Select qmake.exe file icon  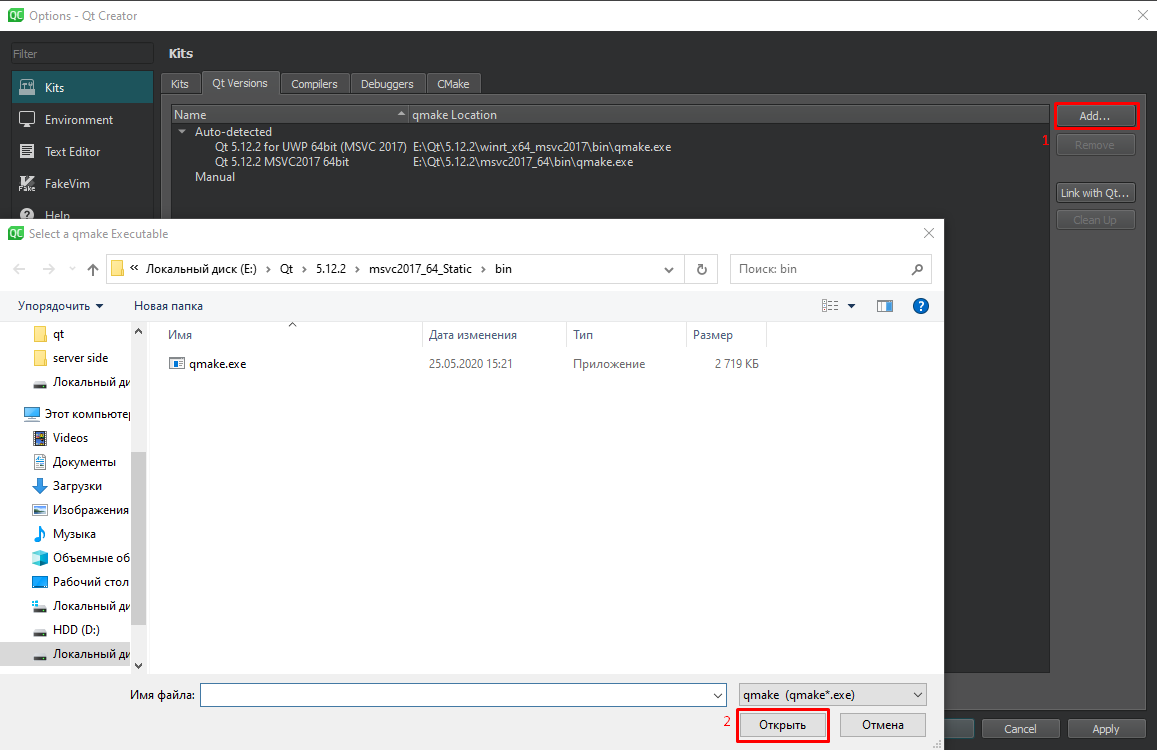click(176, 363)
